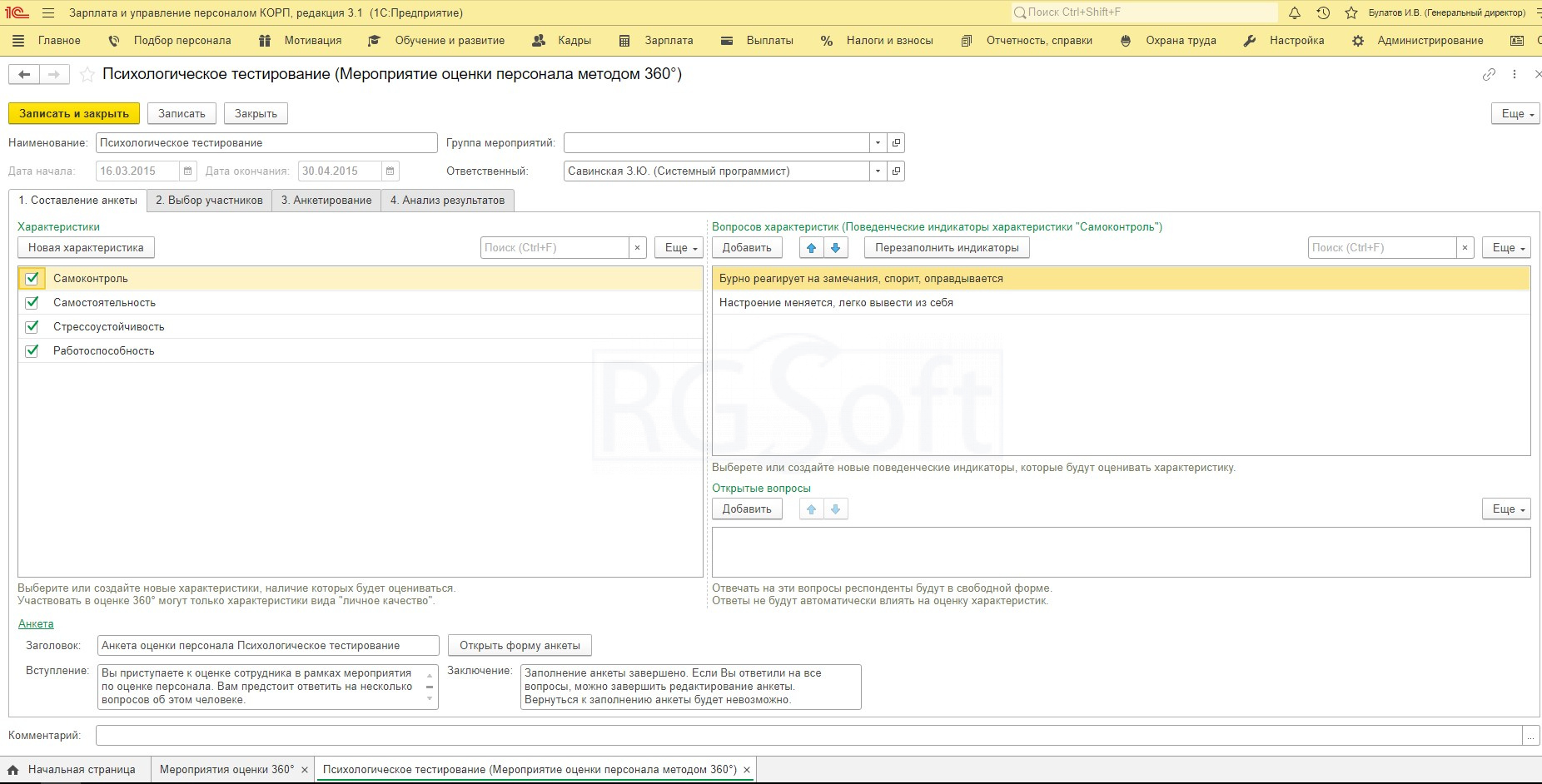Move behavioral indicator up arrow

click(x=812, y=248)
